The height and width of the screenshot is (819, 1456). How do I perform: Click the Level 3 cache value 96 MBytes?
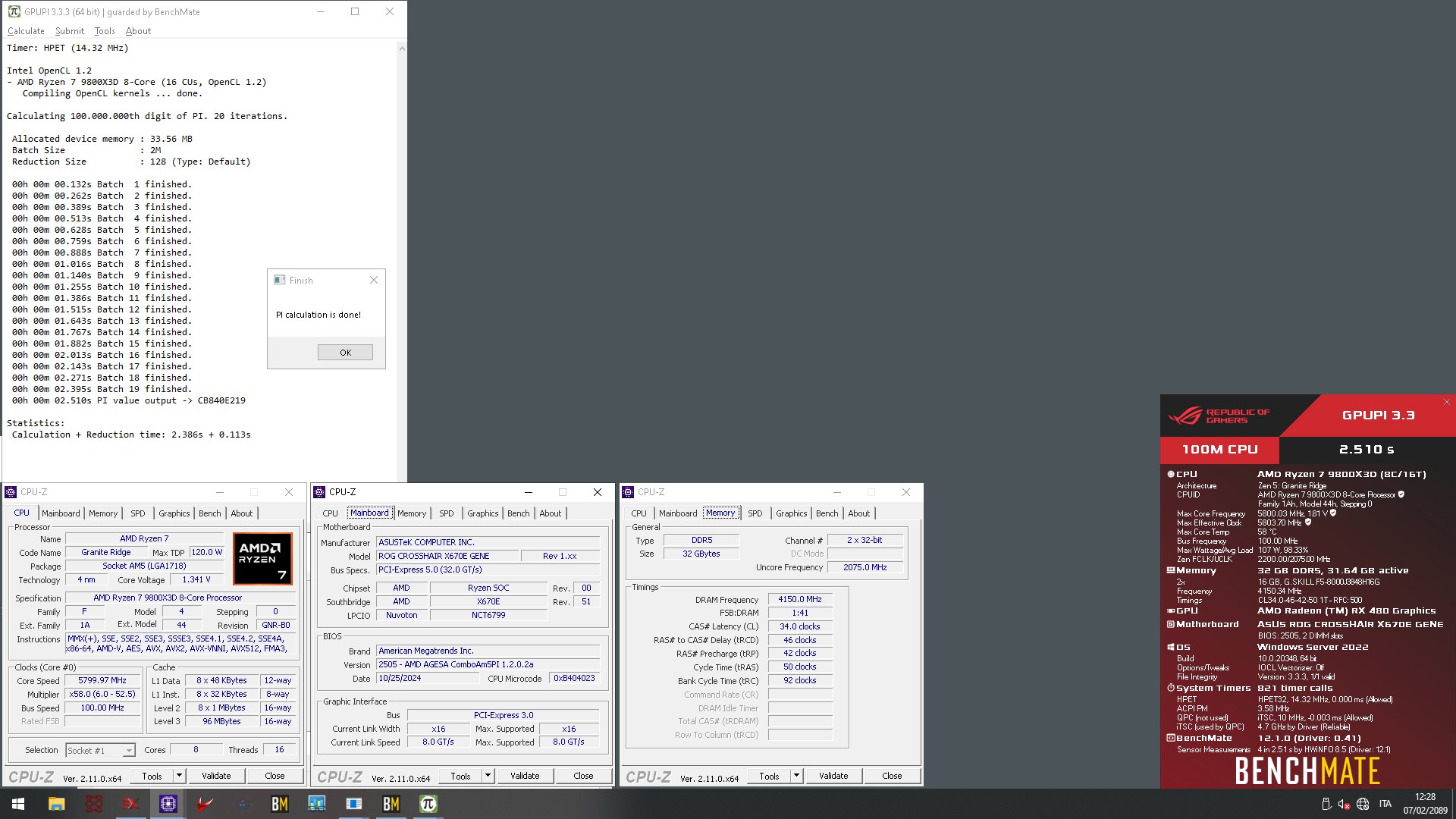coord(221,721)
